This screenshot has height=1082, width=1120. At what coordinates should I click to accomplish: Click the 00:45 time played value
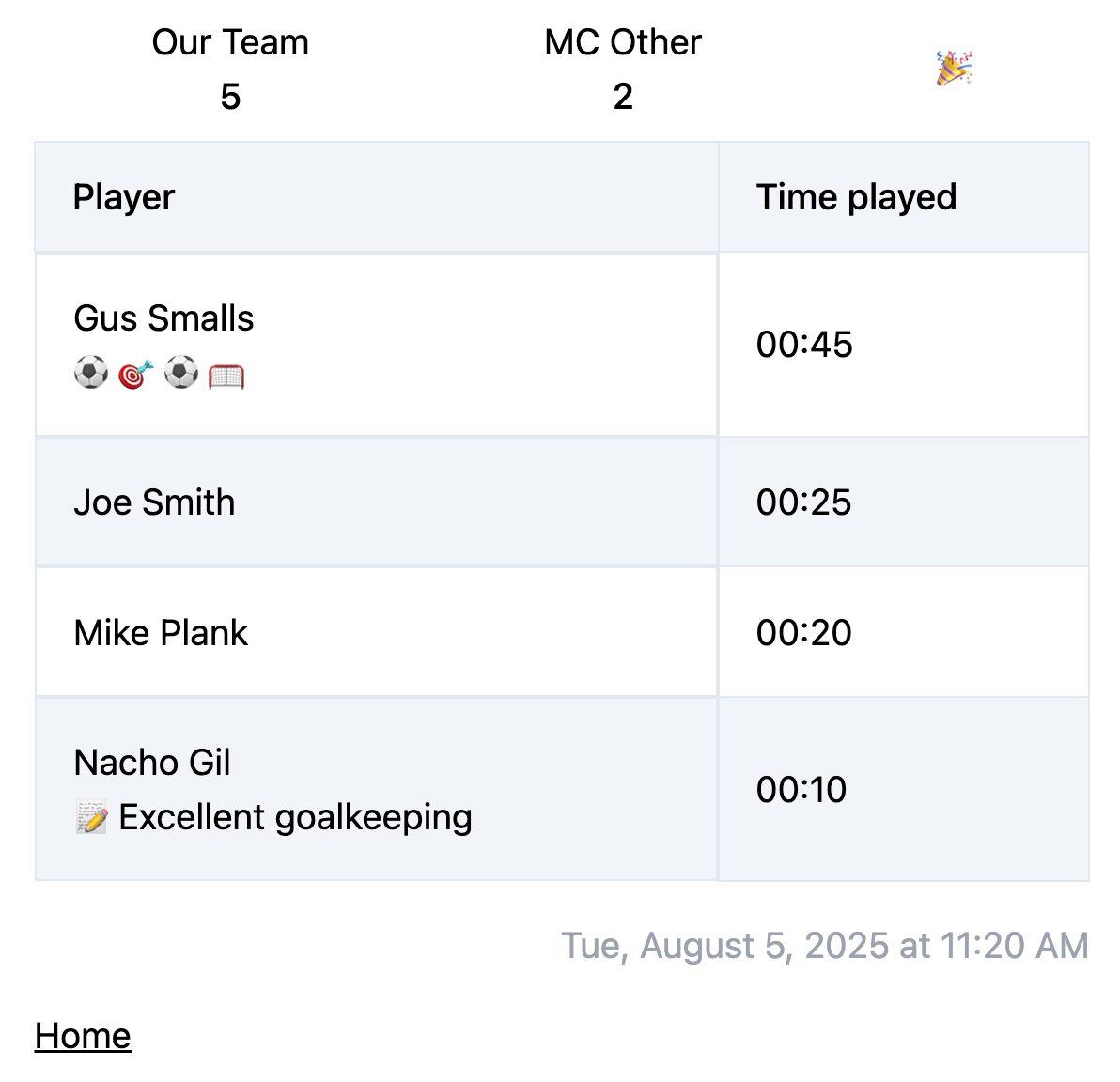[804, 345]
